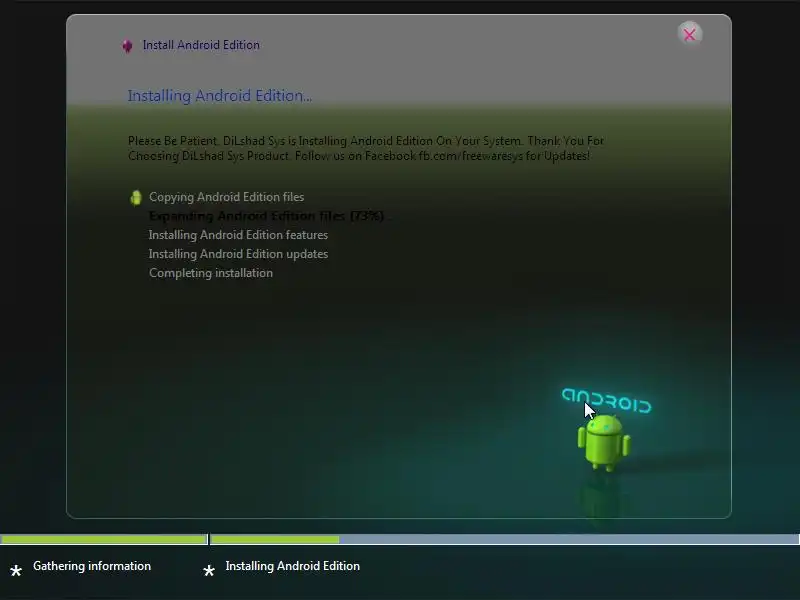This screenshot has height=600, width=800.
Task: Click 'Installing Android Edition updates' step
Action: [238, 254]
